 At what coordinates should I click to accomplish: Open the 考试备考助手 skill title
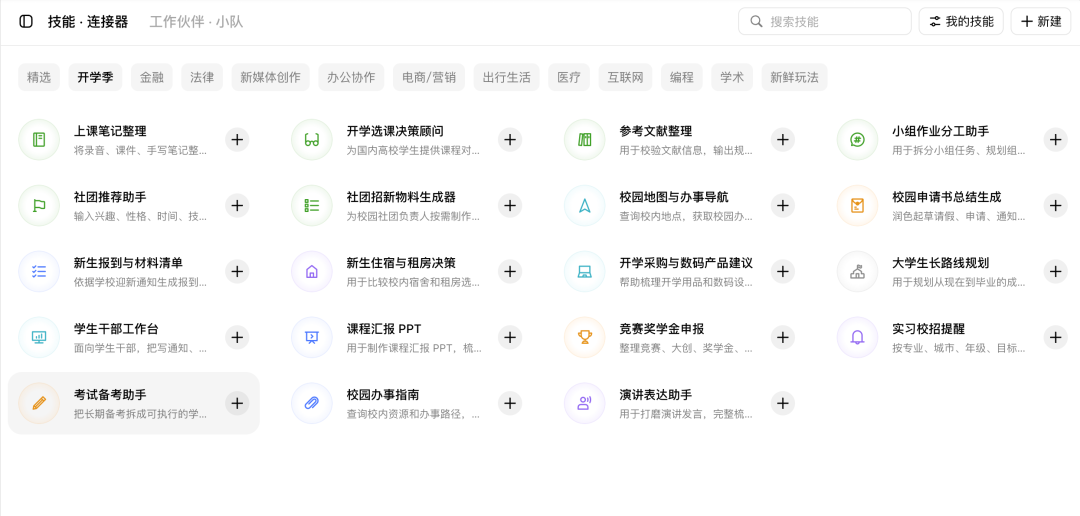(110, 395)
